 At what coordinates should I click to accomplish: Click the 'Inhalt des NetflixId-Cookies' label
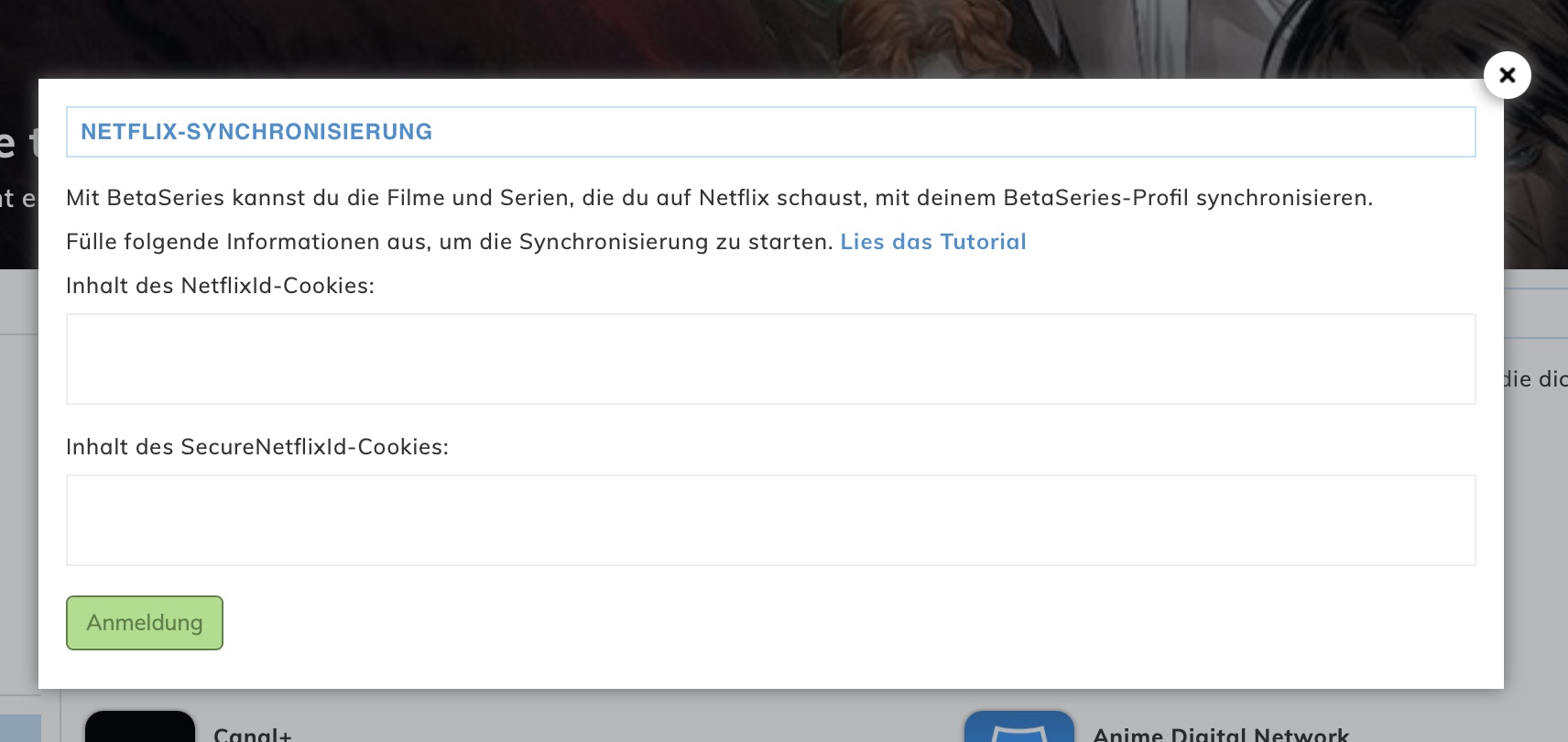220,286
